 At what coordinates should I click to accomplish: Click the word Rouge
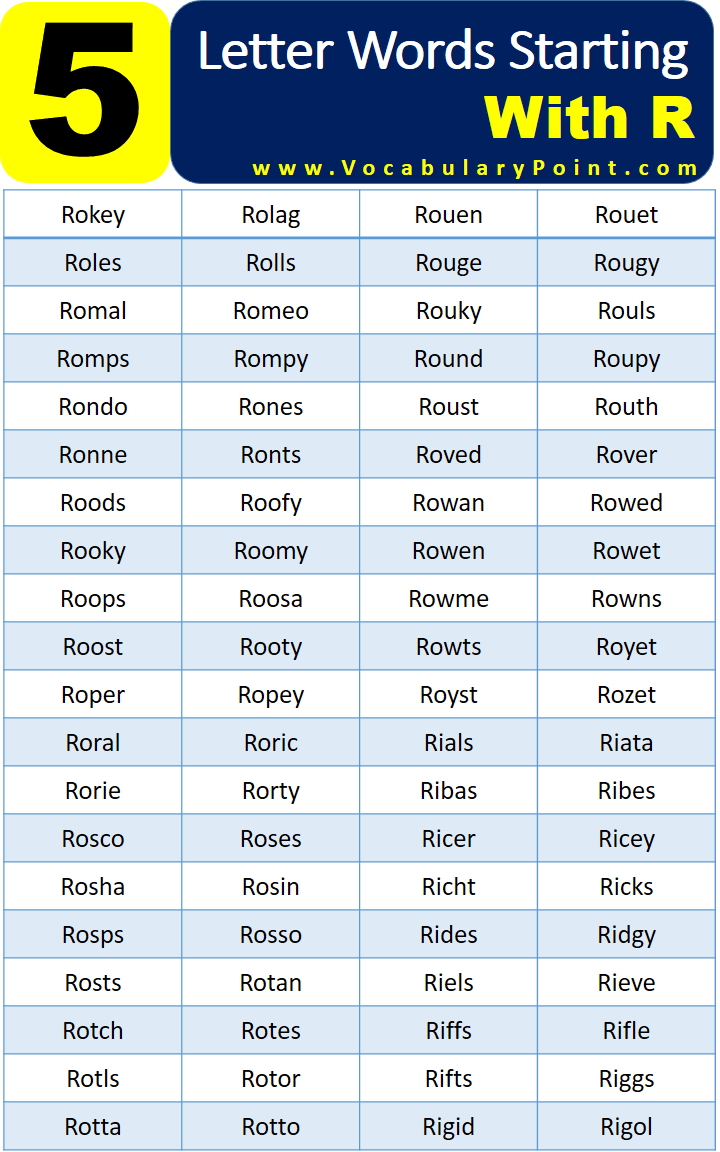449,263
